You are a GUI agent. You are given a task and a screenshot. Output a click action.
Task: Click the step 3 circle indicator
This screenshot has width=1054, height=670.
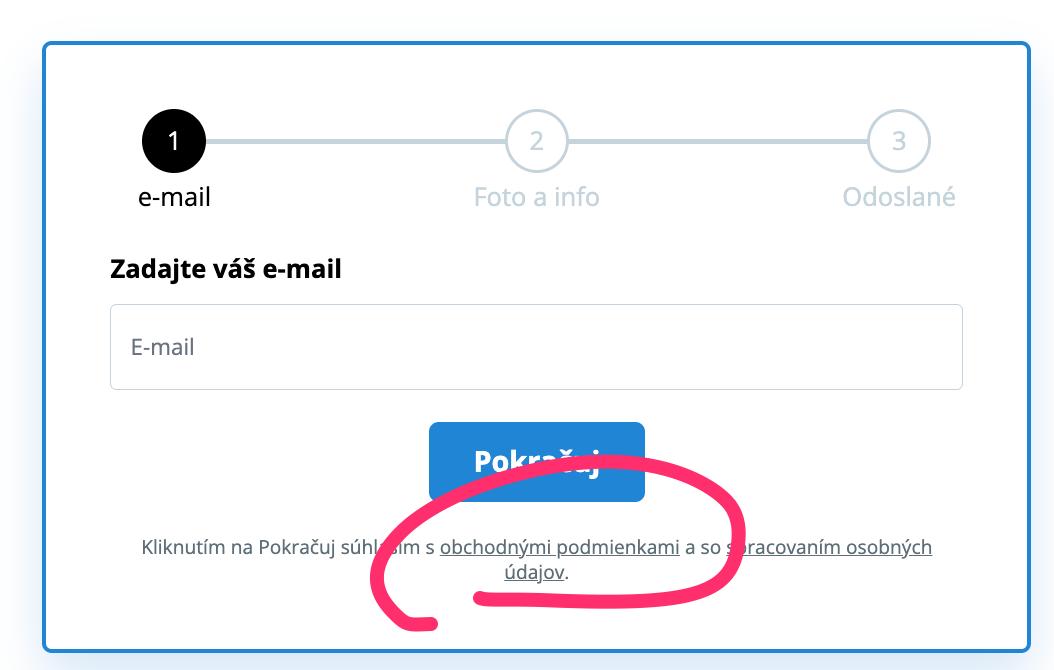pos(899,141)
